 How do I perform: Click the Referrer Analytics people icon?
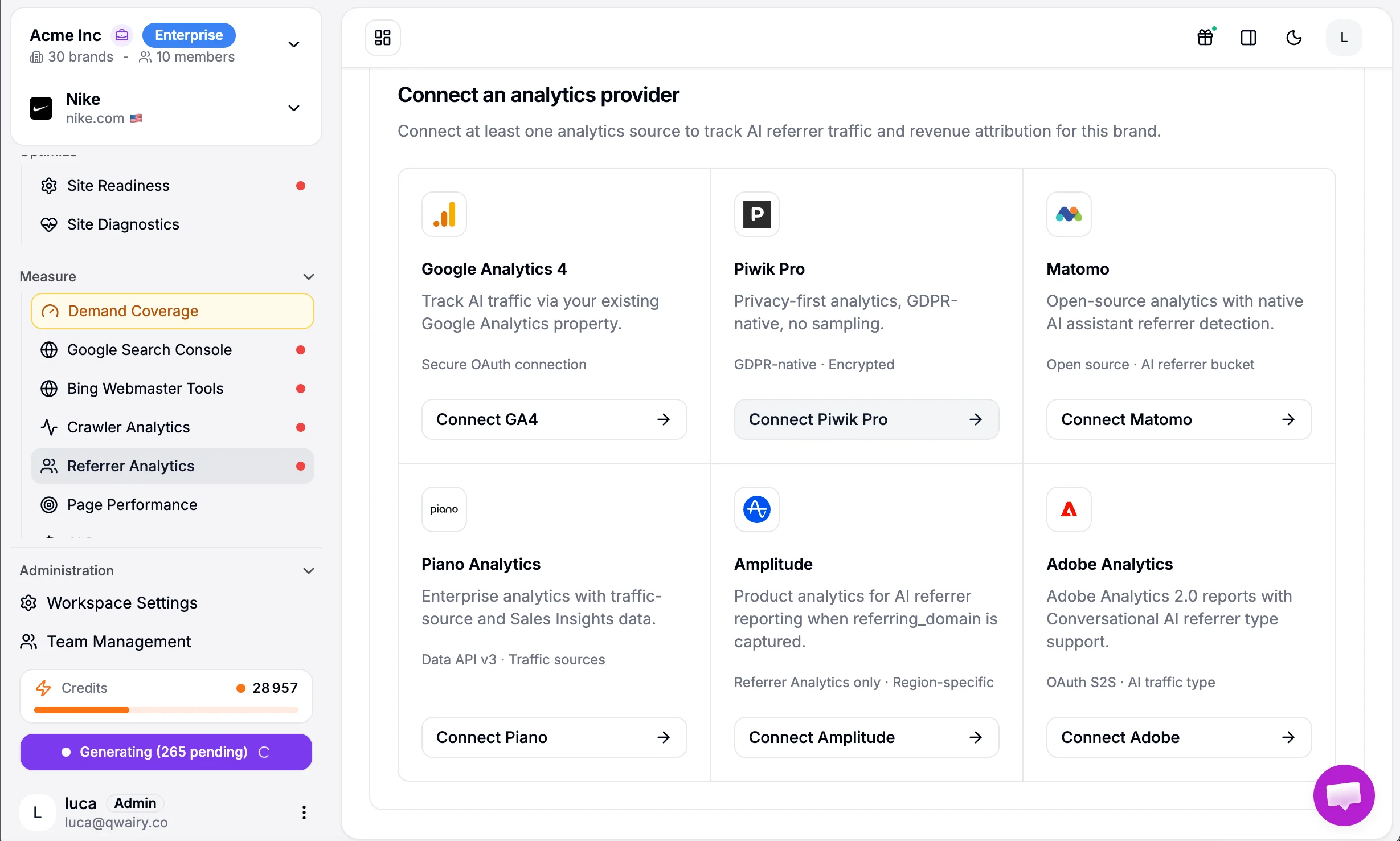pos(49,466)
